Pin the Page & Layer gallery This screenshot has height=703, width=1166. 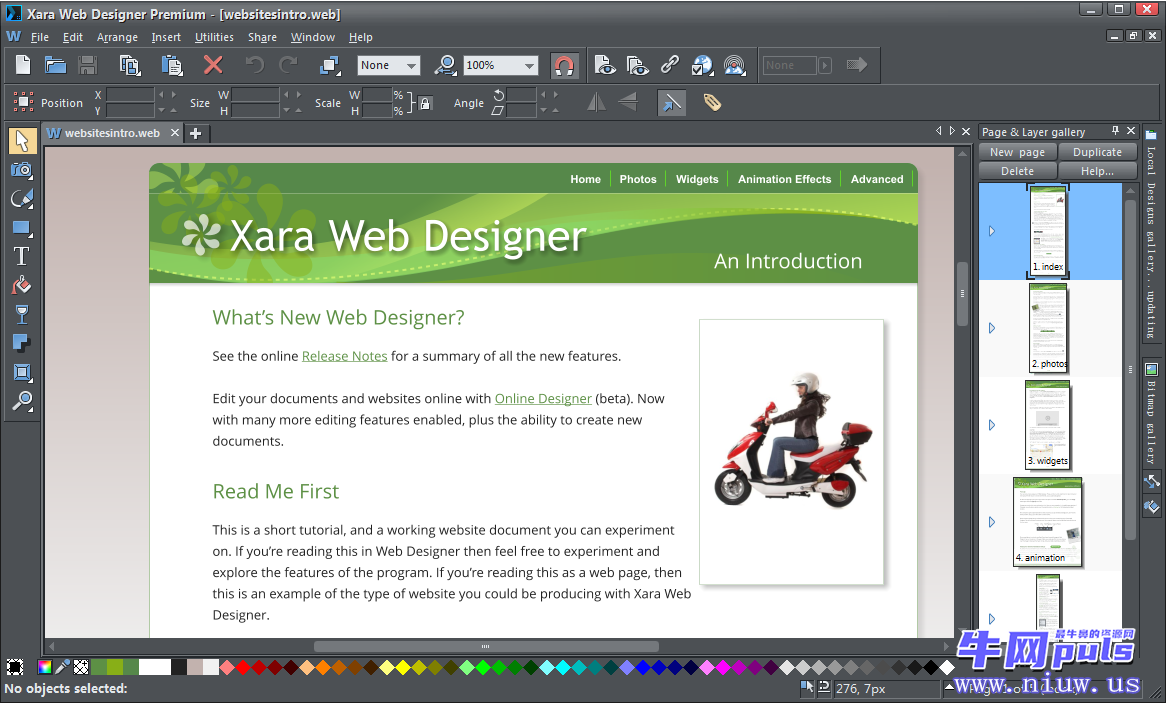click(1115, 130)
